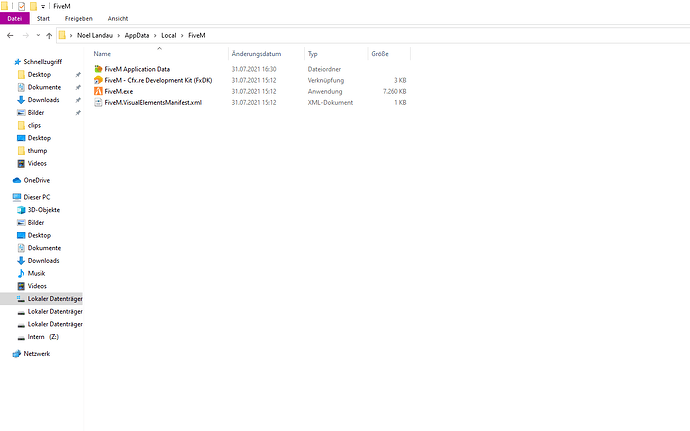Select the FiveM.exe file name
Viewport: 690px width, 431px height.
pyautogui.click(x=118, y=91)
